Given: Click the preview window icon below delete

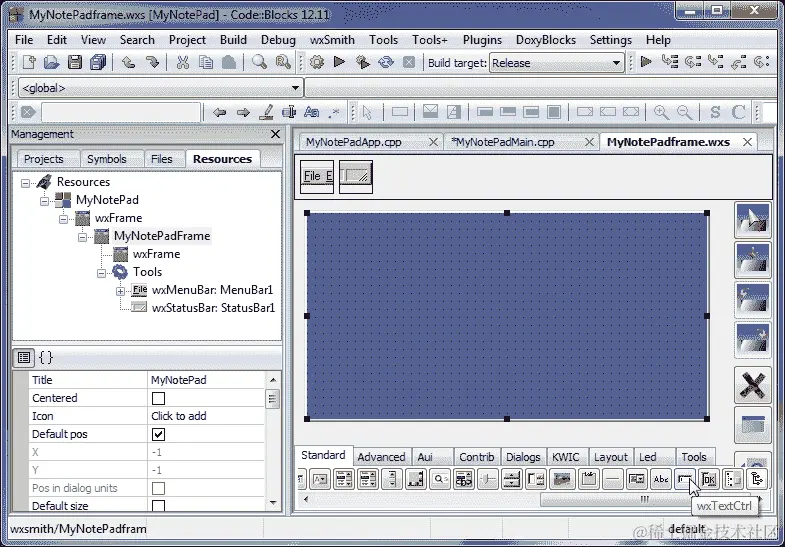Looking at the screenshot, I should [x=752, y=425].
